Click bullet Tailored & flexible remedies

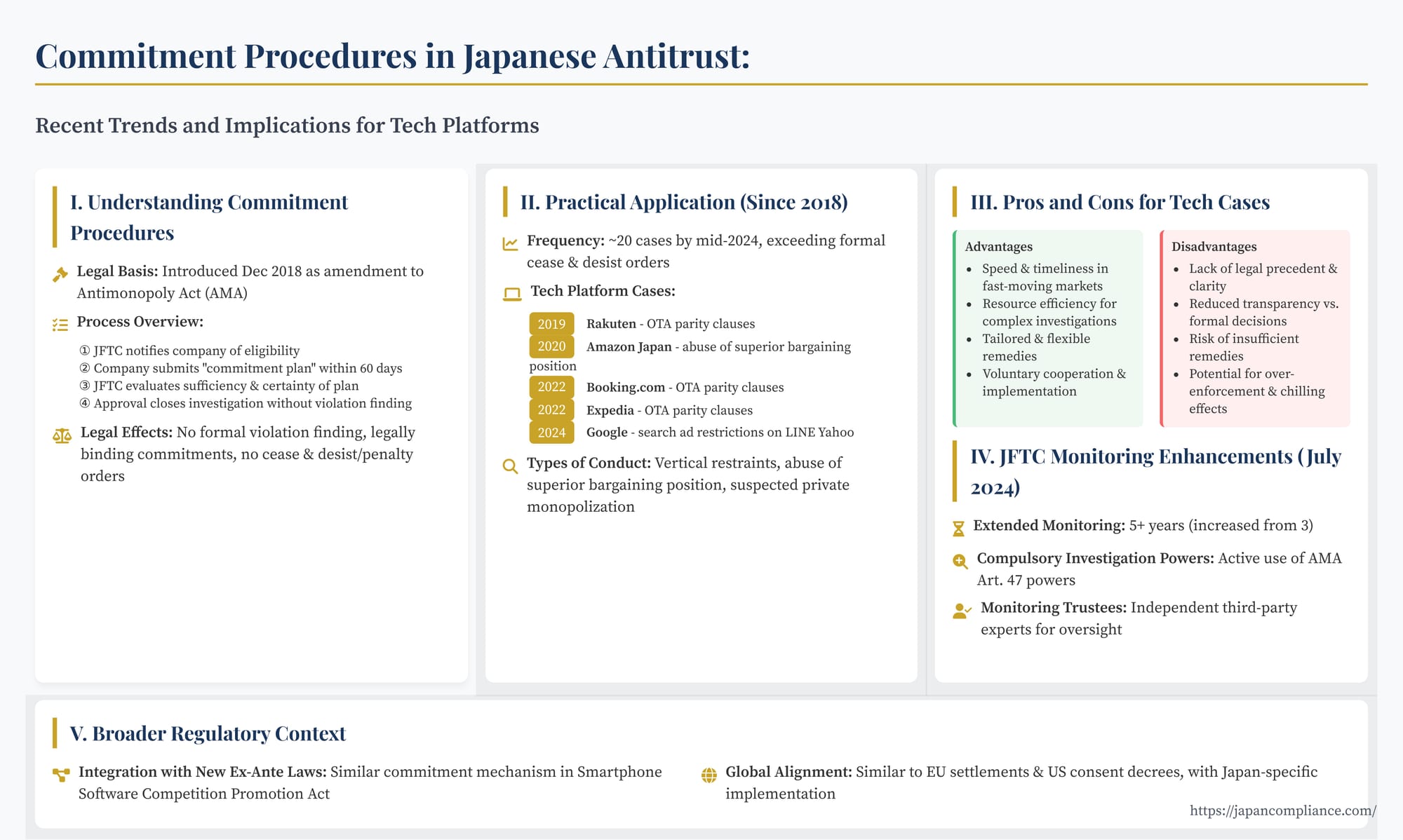pos(1036,347)
